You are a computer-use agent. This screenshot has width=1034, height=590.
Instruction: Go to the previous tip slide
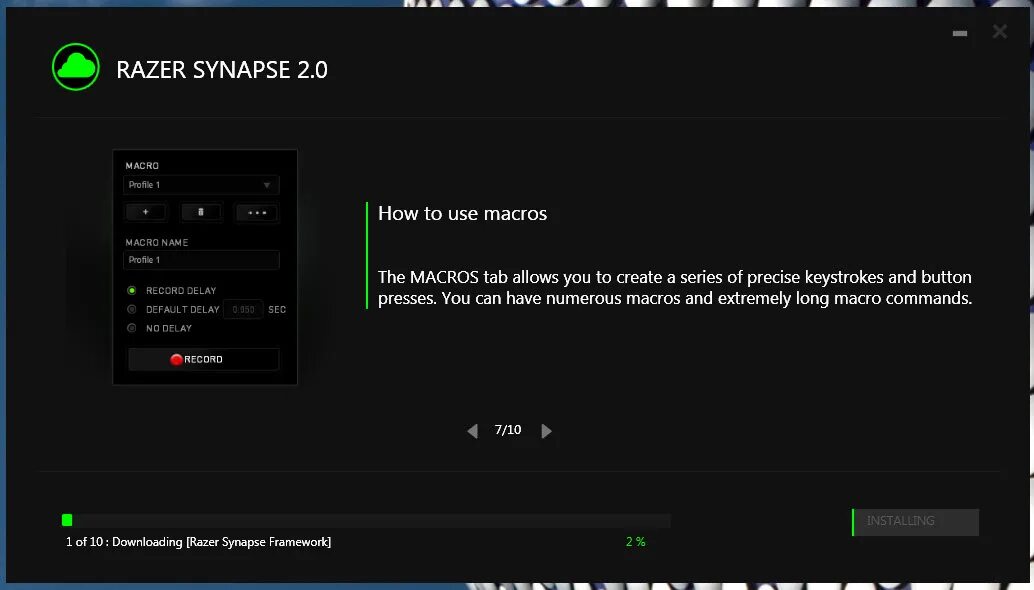(472, 431)
